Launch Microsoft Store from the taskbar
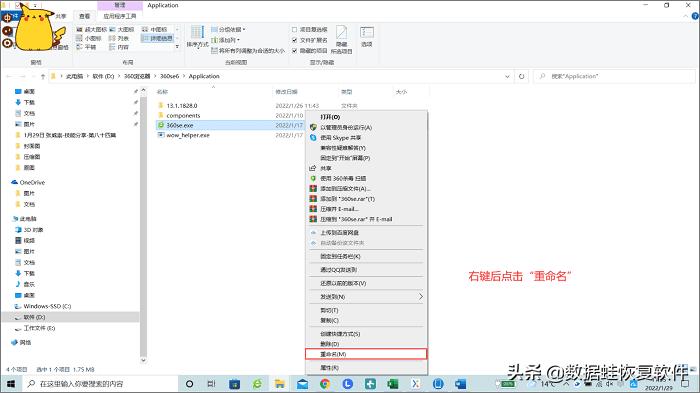700x393 pixels. tap(234, 384)
